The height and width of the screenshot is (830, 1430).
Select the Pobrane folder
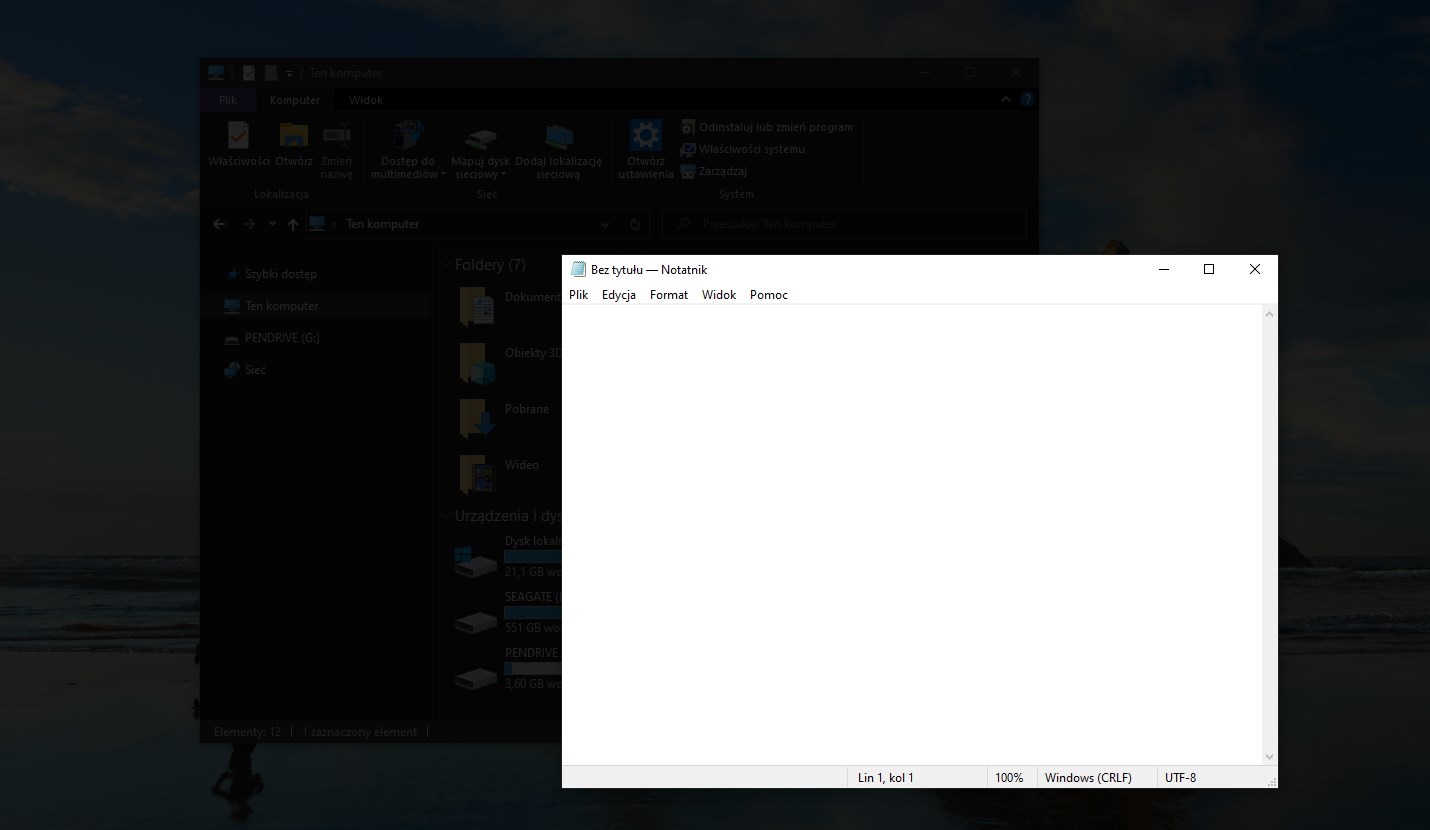(505, 418)
